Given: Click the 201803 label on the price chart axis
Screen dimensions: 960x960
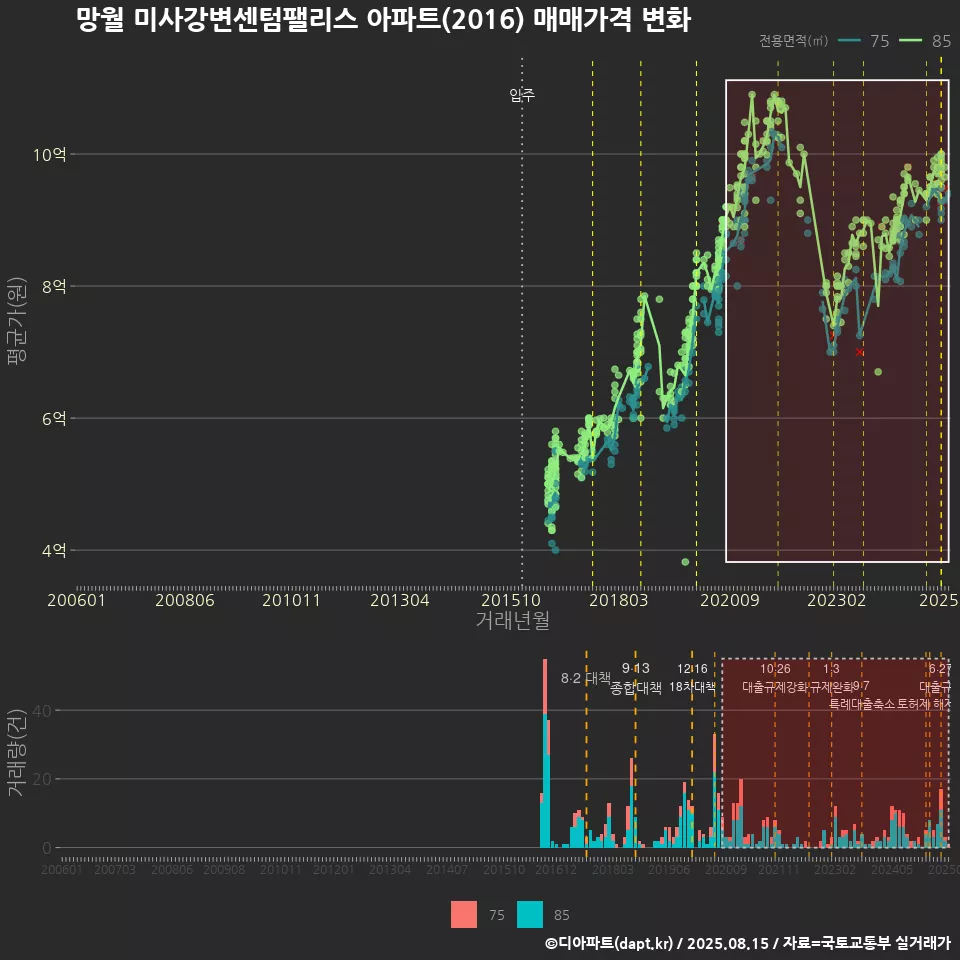Looking at the screenshot, I should (x=618, y=600).
